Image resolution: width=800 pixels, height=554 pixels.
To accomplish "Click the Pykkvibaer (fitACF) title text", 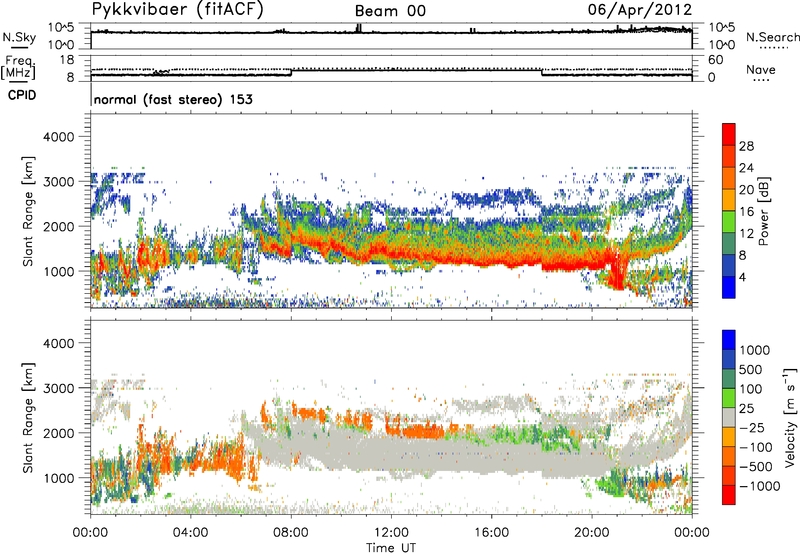I will pos(178,10).
